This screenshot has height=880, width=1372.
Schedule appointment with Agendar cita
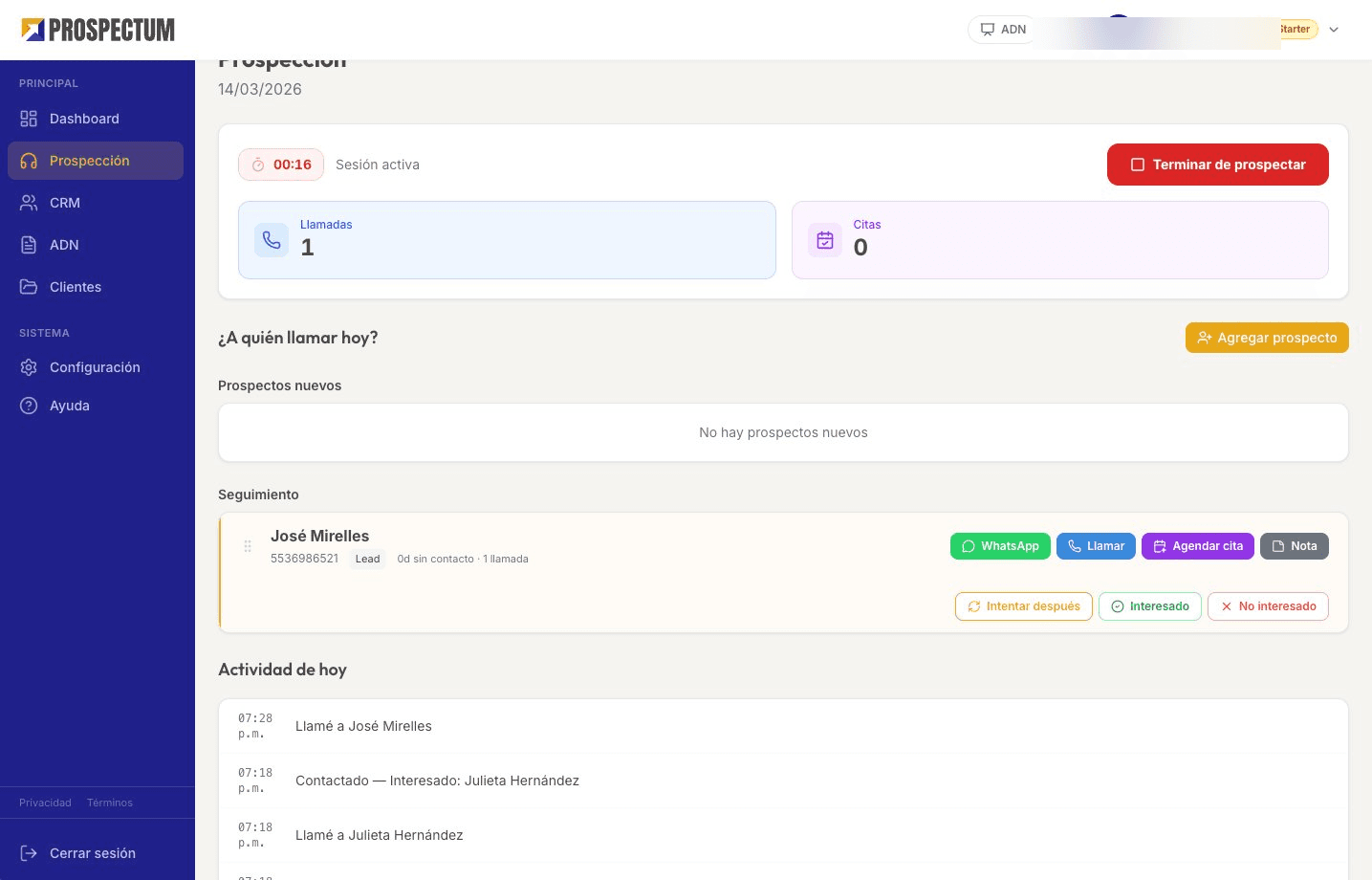1197,546
